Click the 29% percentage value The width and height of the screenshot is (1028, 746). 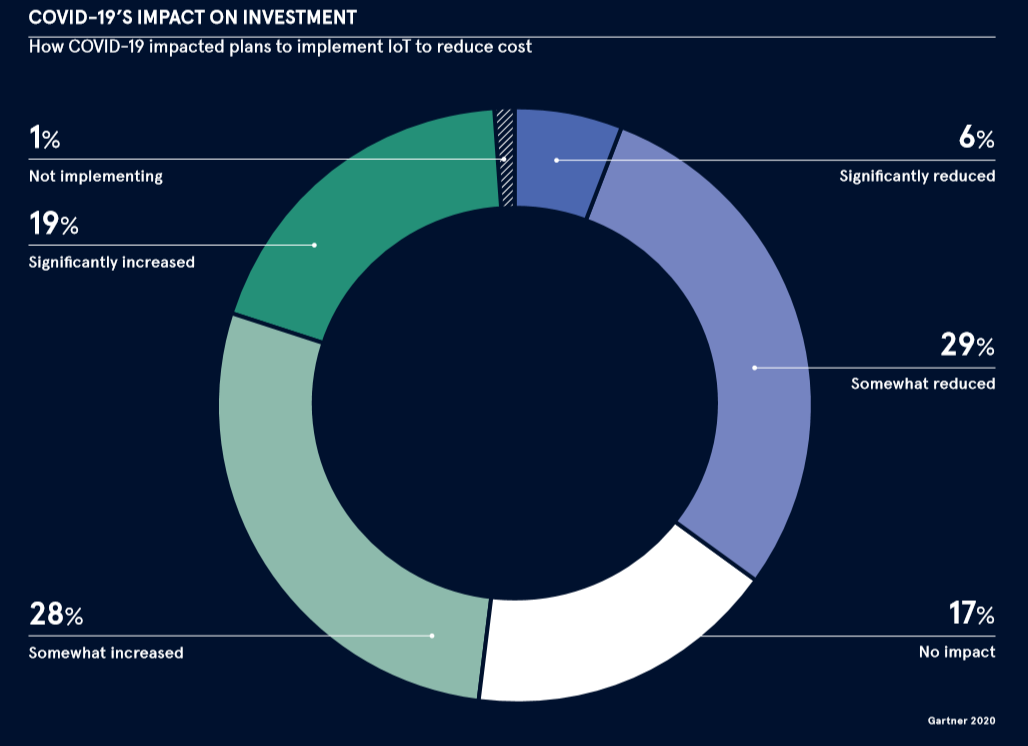click(966, 346)
